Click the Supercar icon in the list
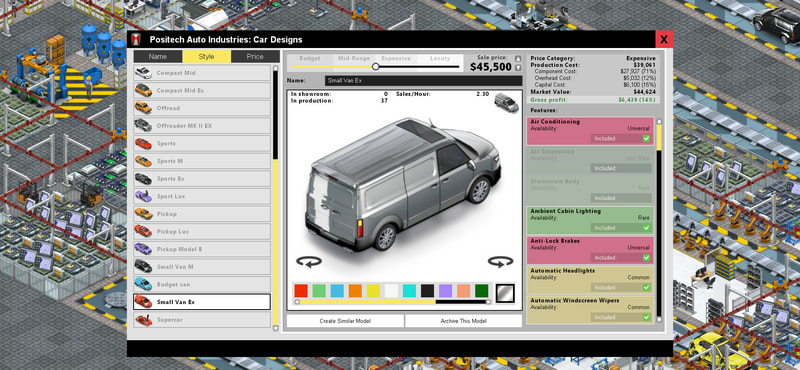This screenshot has height=370, width=800. 143,320
